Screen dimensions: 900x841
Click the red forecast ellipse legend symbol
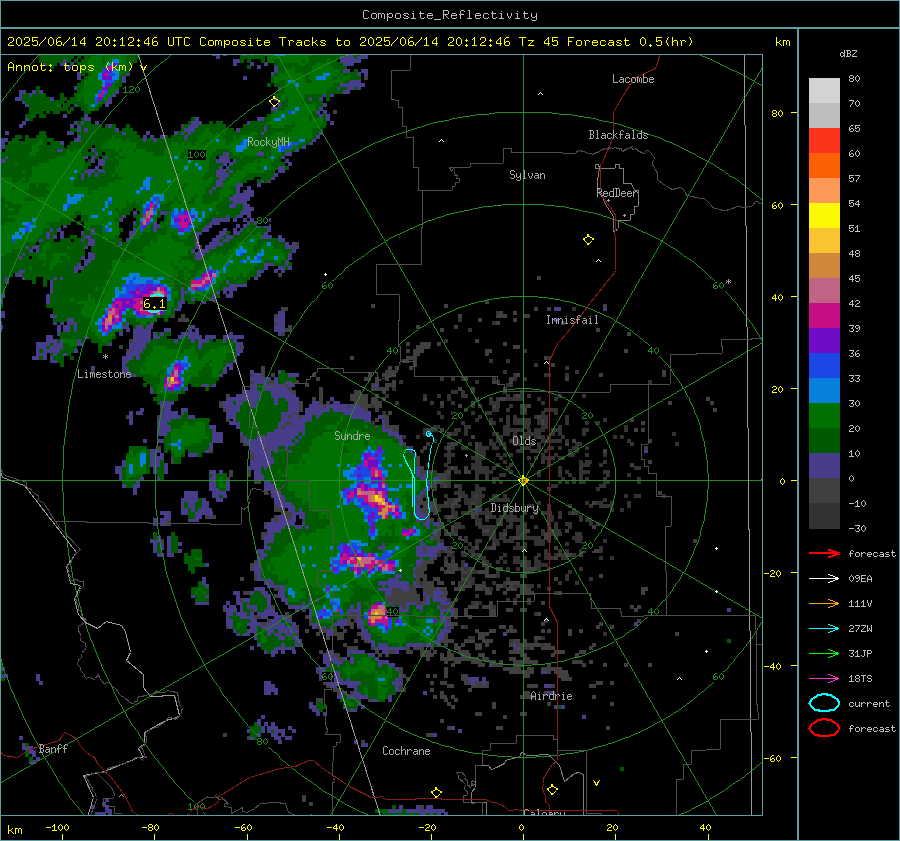coord(824,728)
